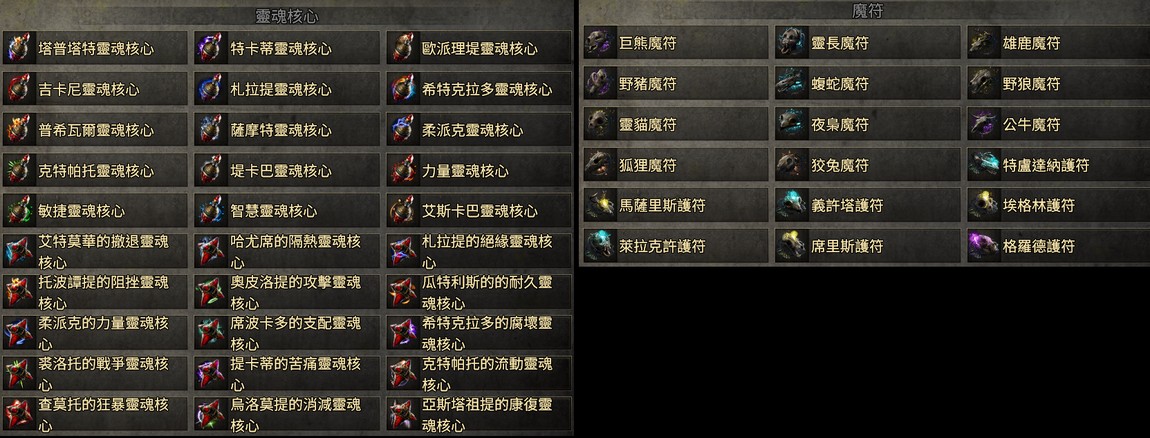Select the 特盧達納護符 item
Screen dimensions: 1150x438
(x=1058, y=165)
